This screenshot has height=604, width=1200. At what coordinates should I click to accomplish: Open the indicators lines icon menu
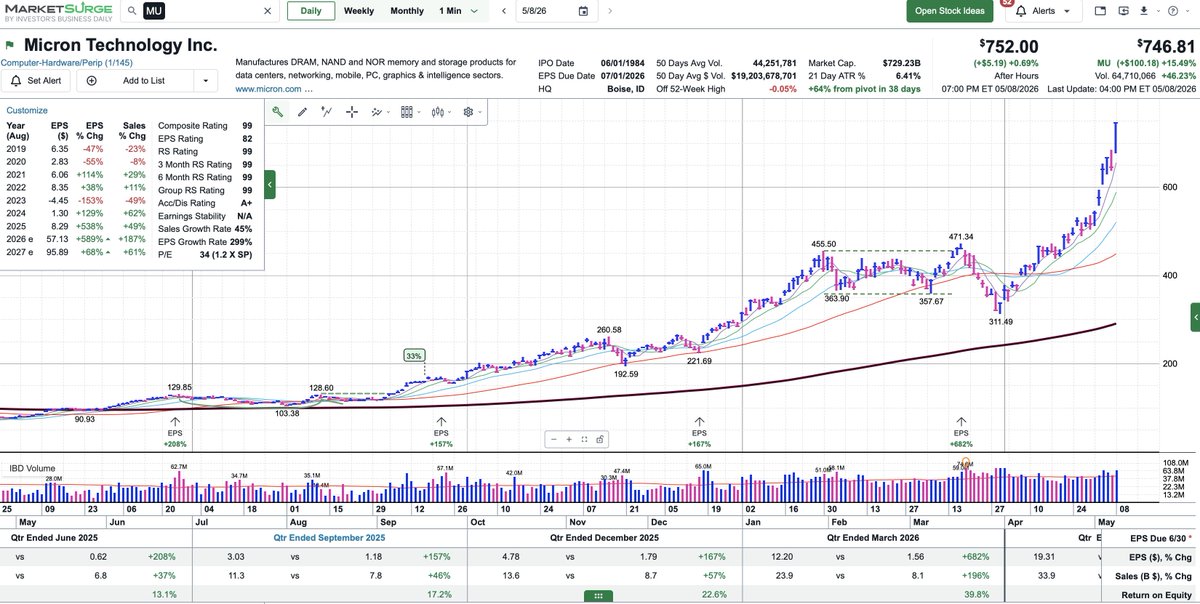tap(376, 112)
